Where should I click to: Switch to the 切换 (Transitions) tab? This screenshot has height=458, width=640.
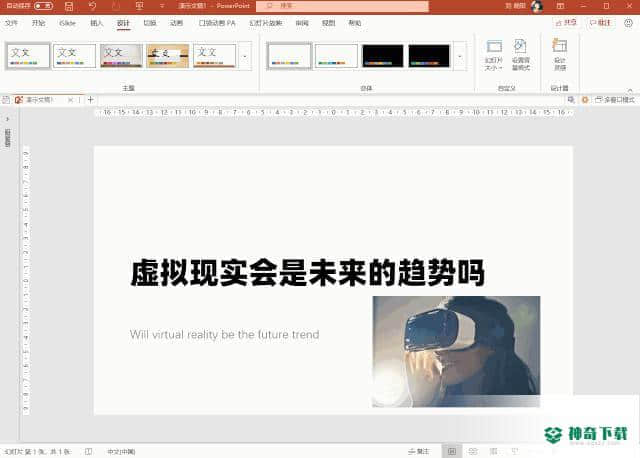click(x=150, y=23)
